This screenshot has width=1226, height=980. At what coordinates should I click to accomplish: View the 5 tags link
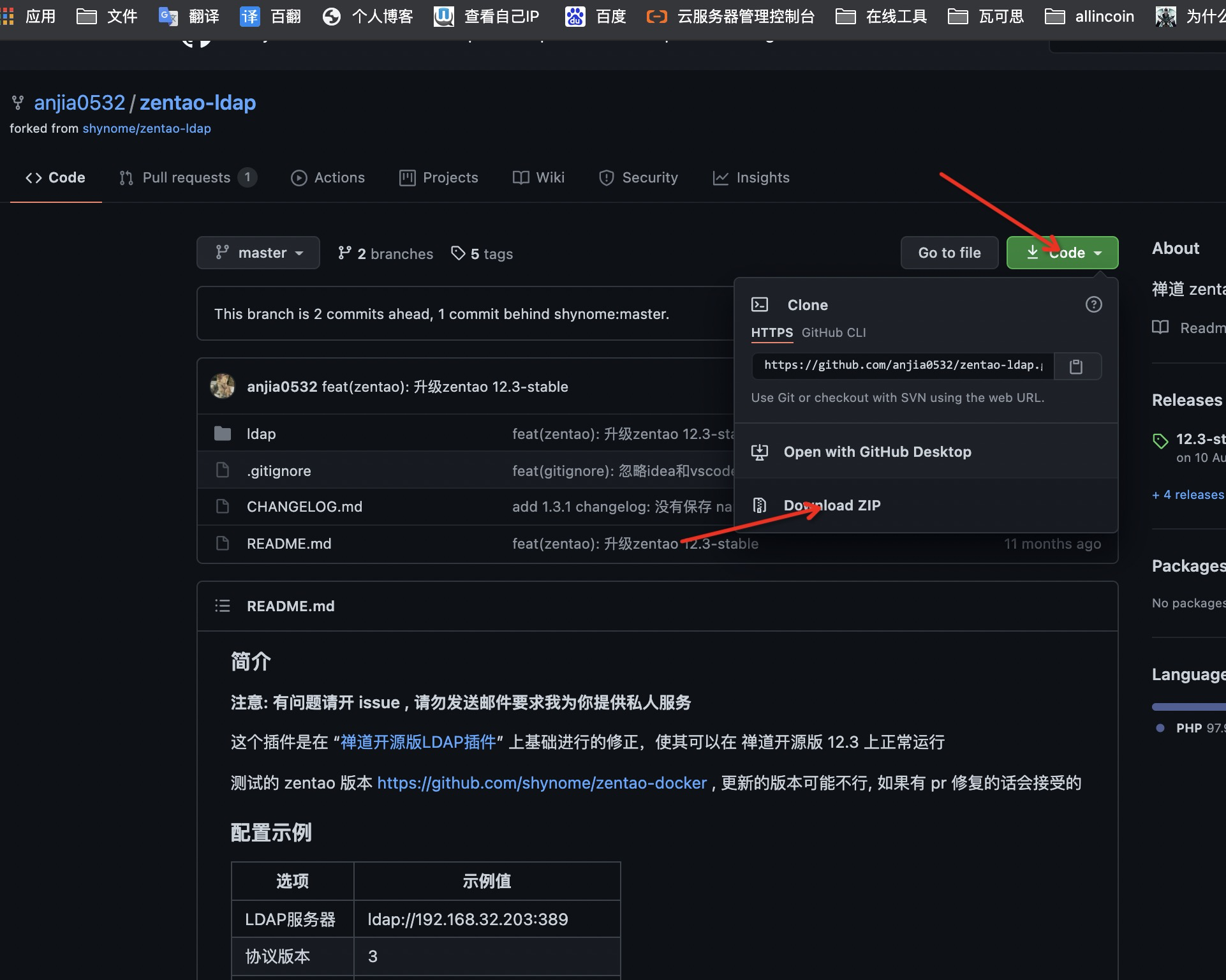pyautogui.click(x=482, y=253)
